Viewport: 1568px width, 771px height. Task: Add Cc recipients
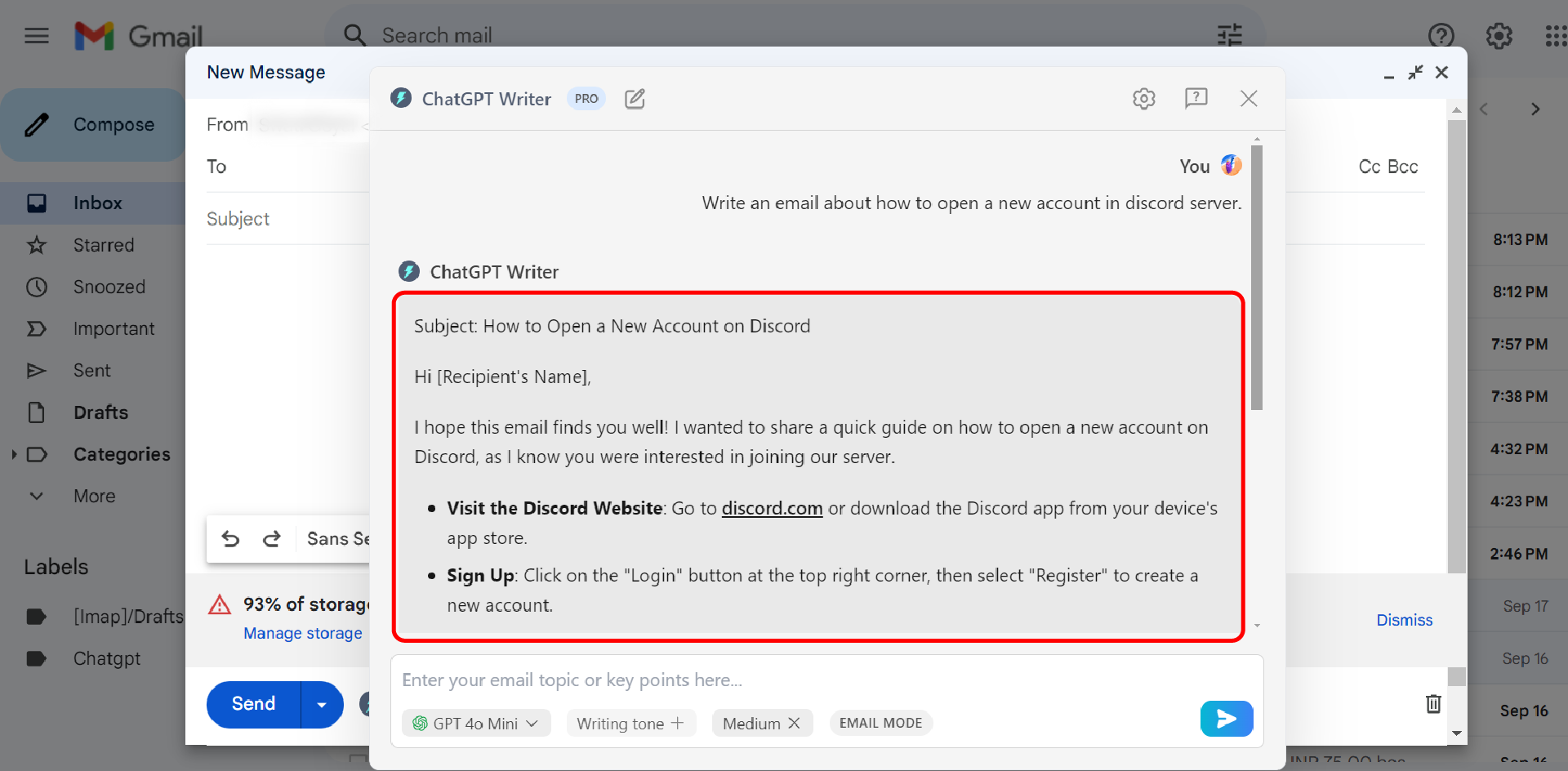point(1370,167)
